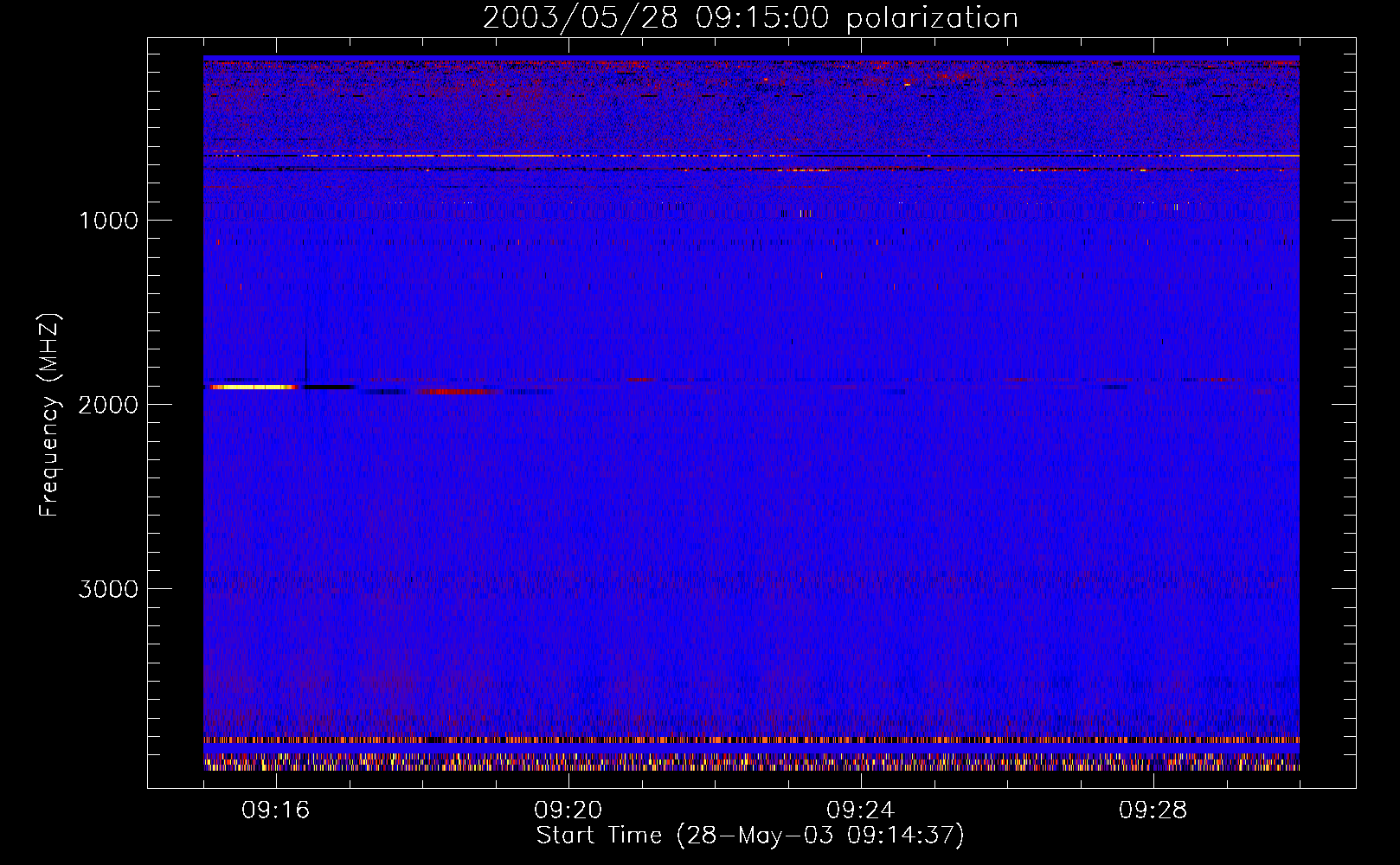This screenshot has height=865, width=1400.
Task: Click the red emission streak near 2000 MHz
Action: (x=459, y=391)
